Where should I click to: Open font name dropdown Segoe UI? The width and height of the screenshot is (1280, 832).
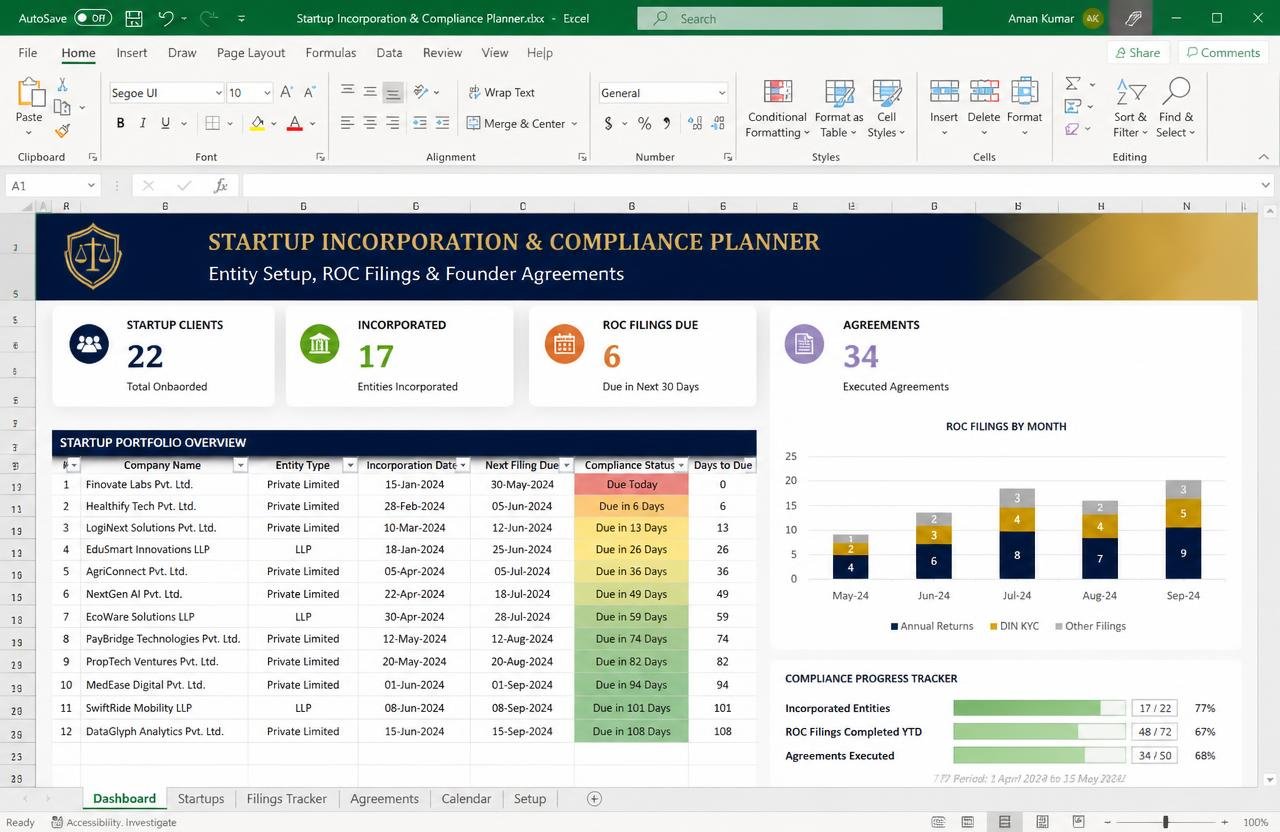[218, 93]
